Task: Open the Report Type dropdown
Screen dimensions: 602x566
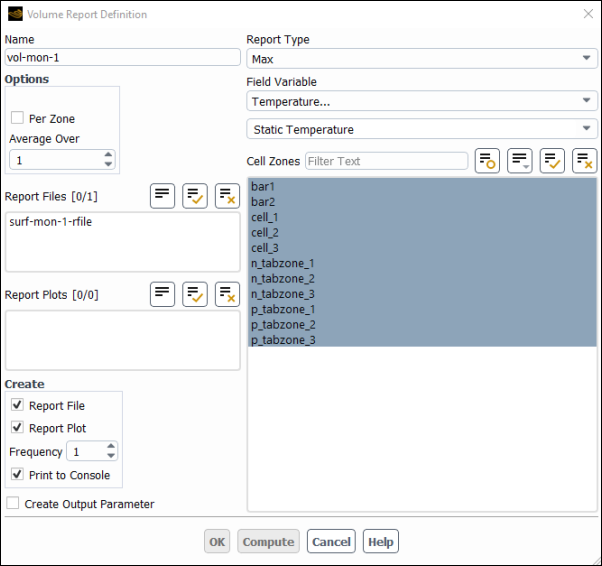Action: pos(421,59)
